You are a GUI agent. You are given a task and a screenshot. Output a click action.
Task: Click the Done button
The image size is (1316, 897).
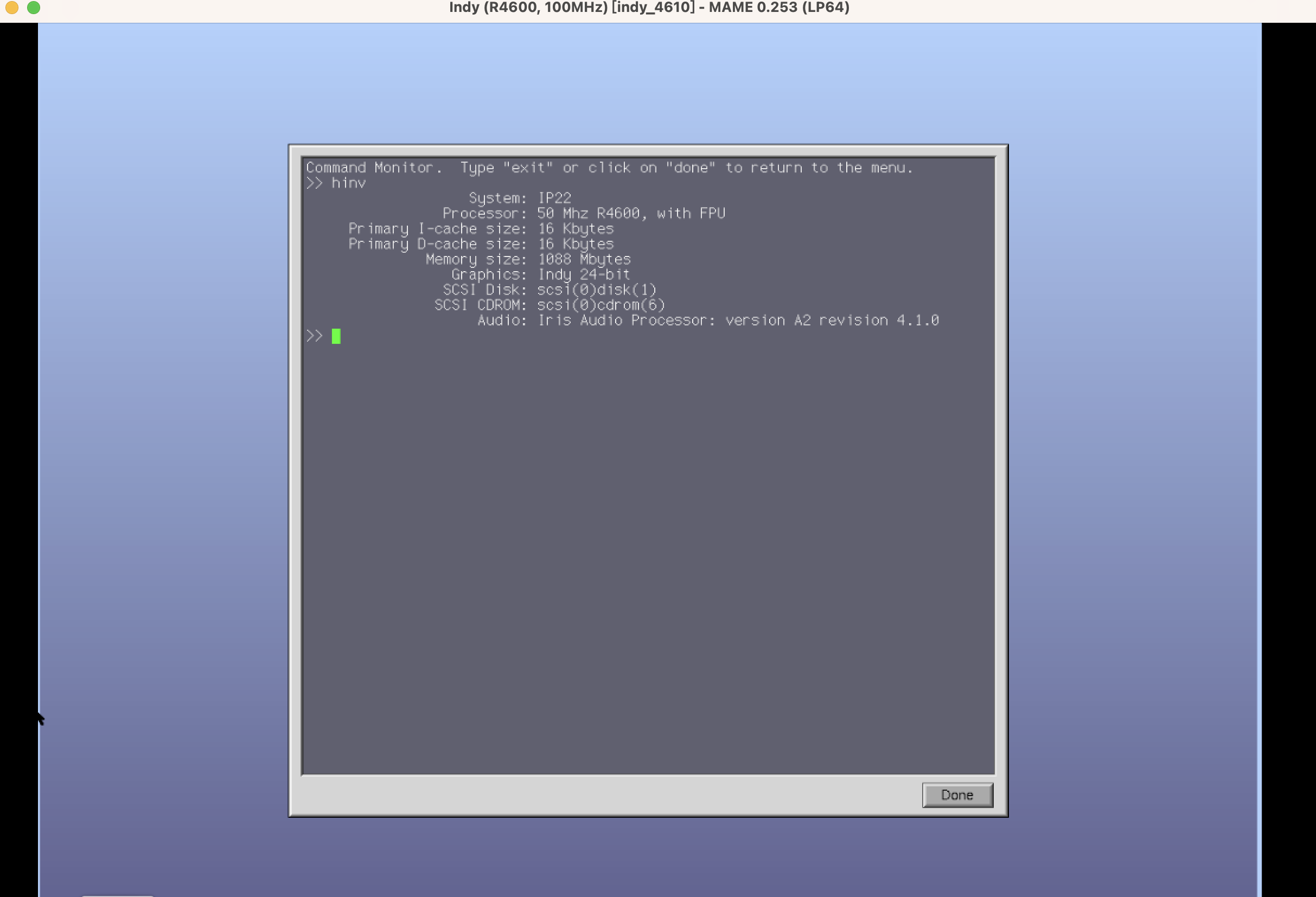(x=956, y=795)
